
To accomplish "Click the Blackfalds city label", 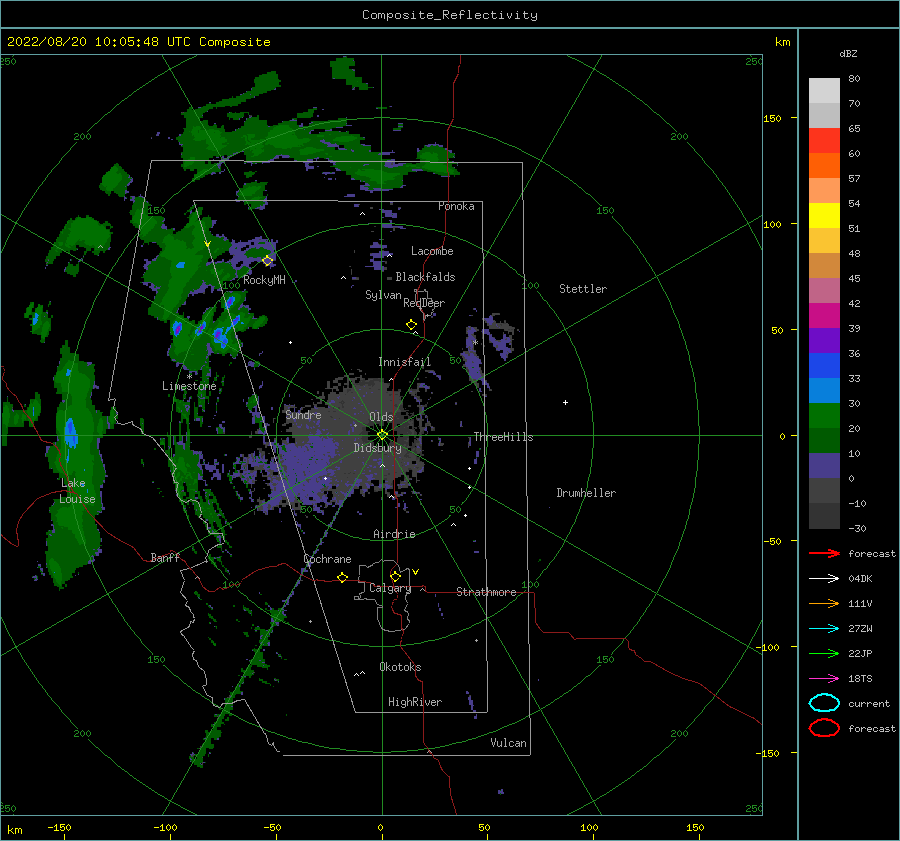I will (425, 277).
